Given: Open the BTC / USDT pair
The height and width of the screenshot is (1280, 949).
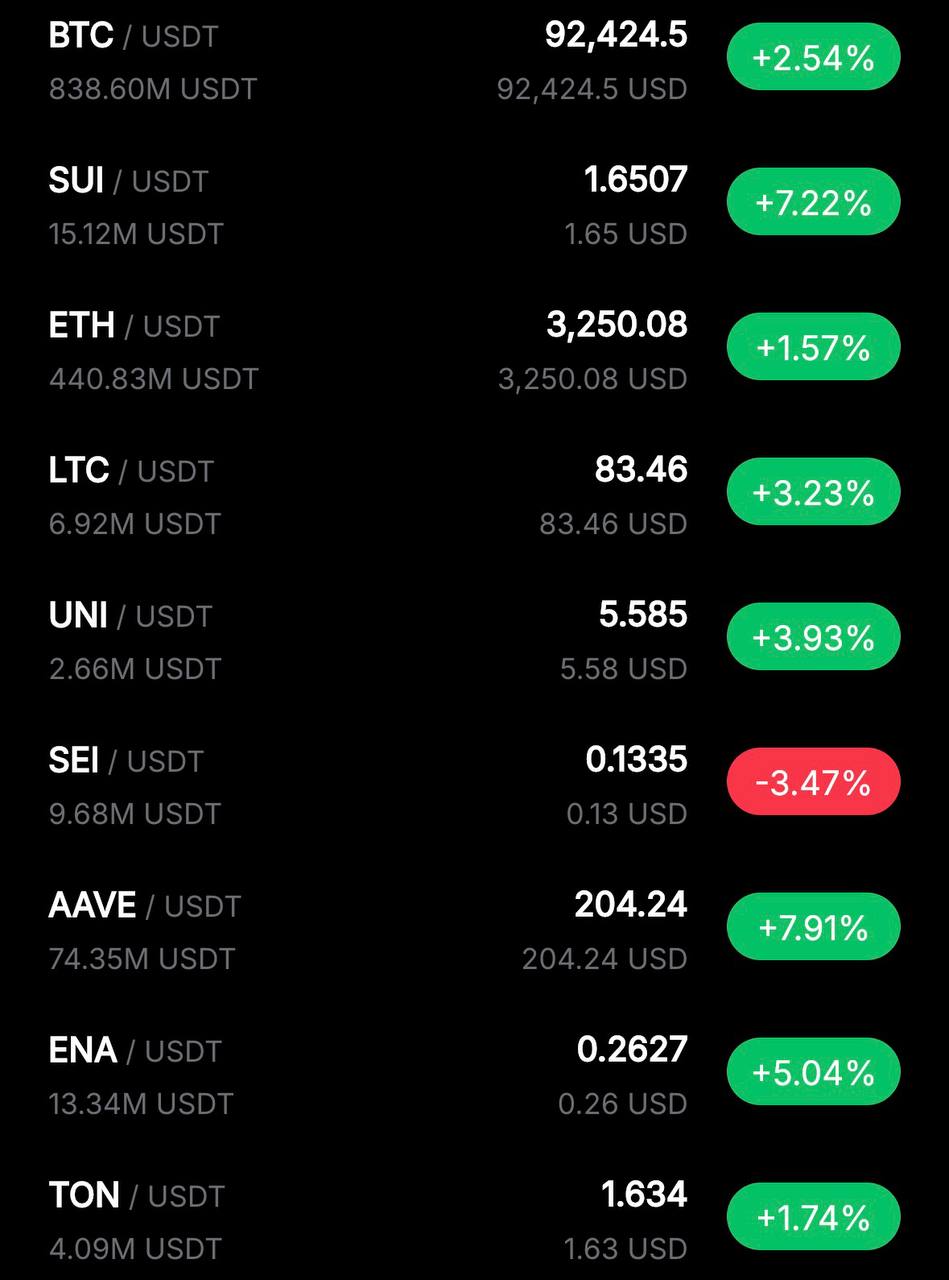Looking at the screenshot, I should pyautogui.click(x=133, y=37).
